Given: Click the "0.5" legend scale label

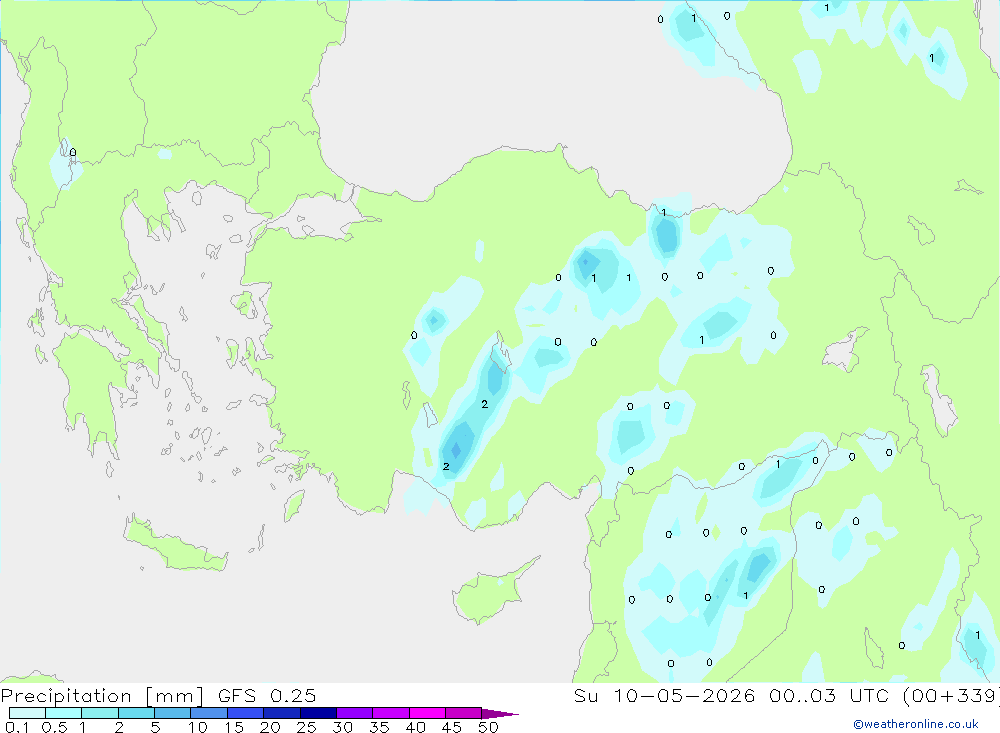Looking at the screenshot, I should click(55, 727).
